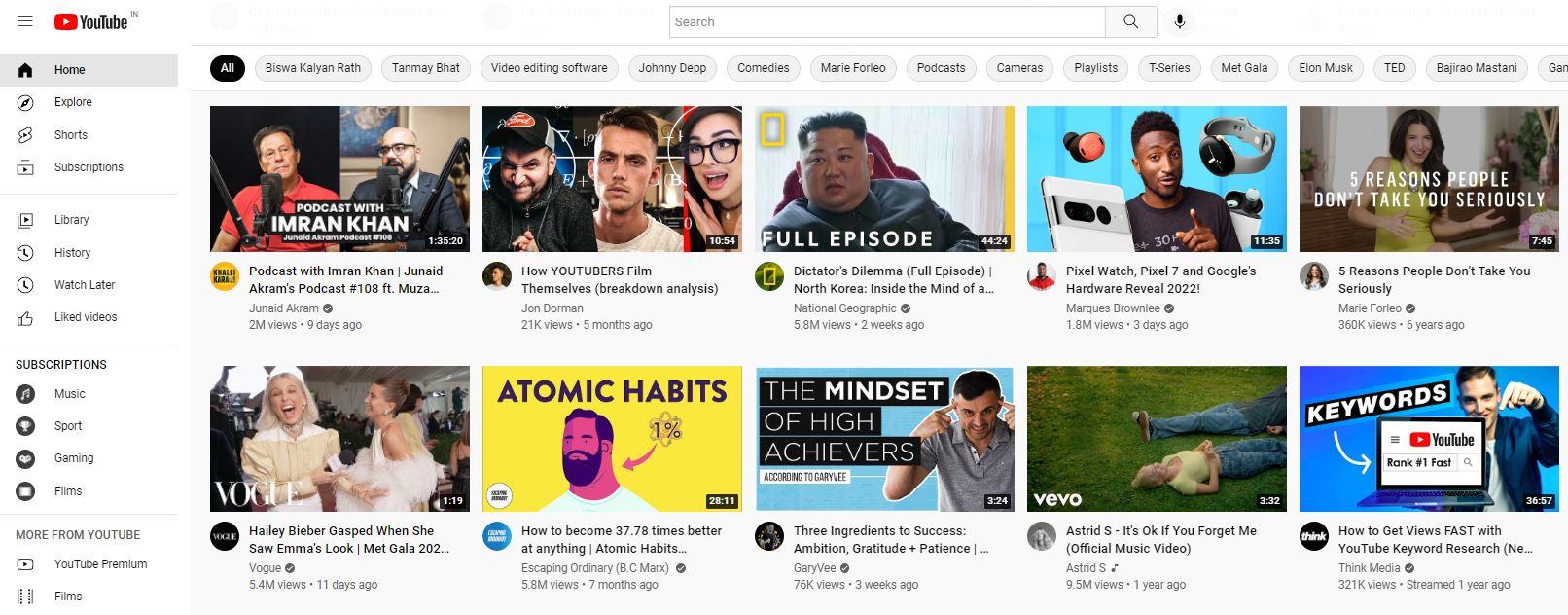Open GaryVee channel avatar
The image size is (1568, 615).
[769, 536]
